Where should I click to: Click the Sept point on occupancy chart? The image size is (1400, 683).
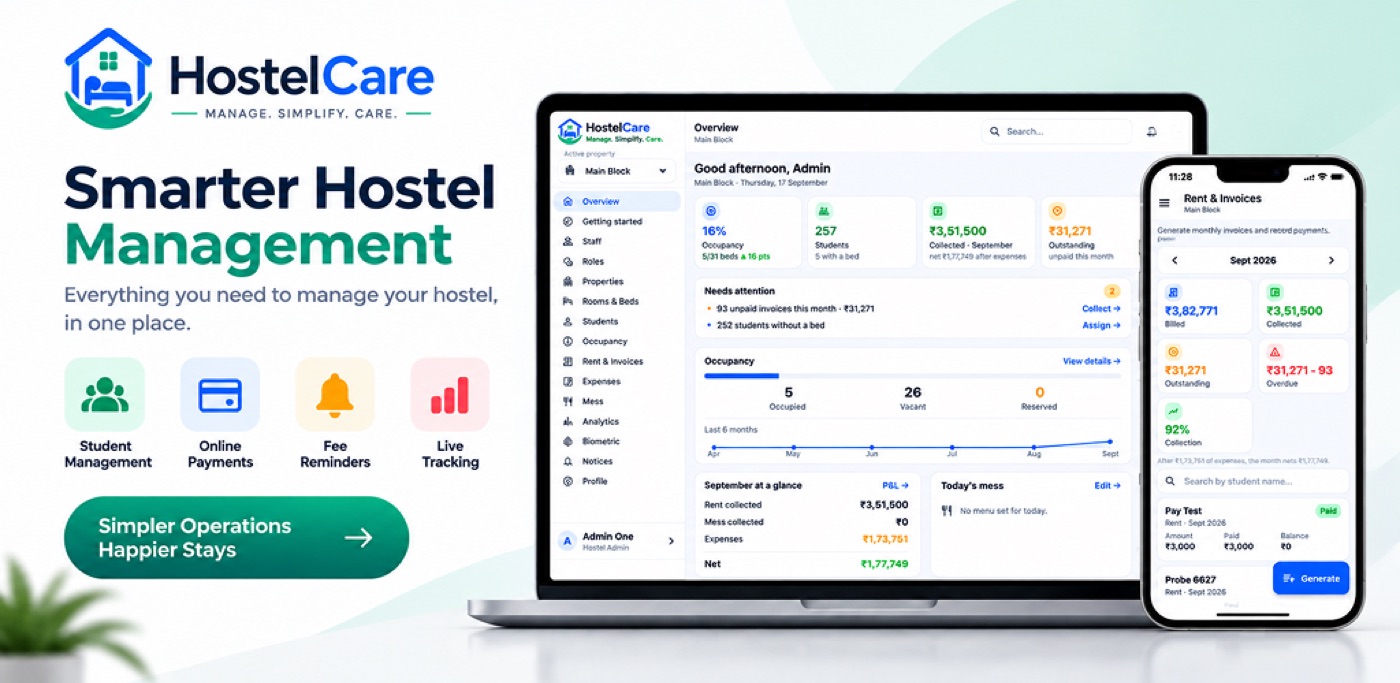pos(1110,441)
